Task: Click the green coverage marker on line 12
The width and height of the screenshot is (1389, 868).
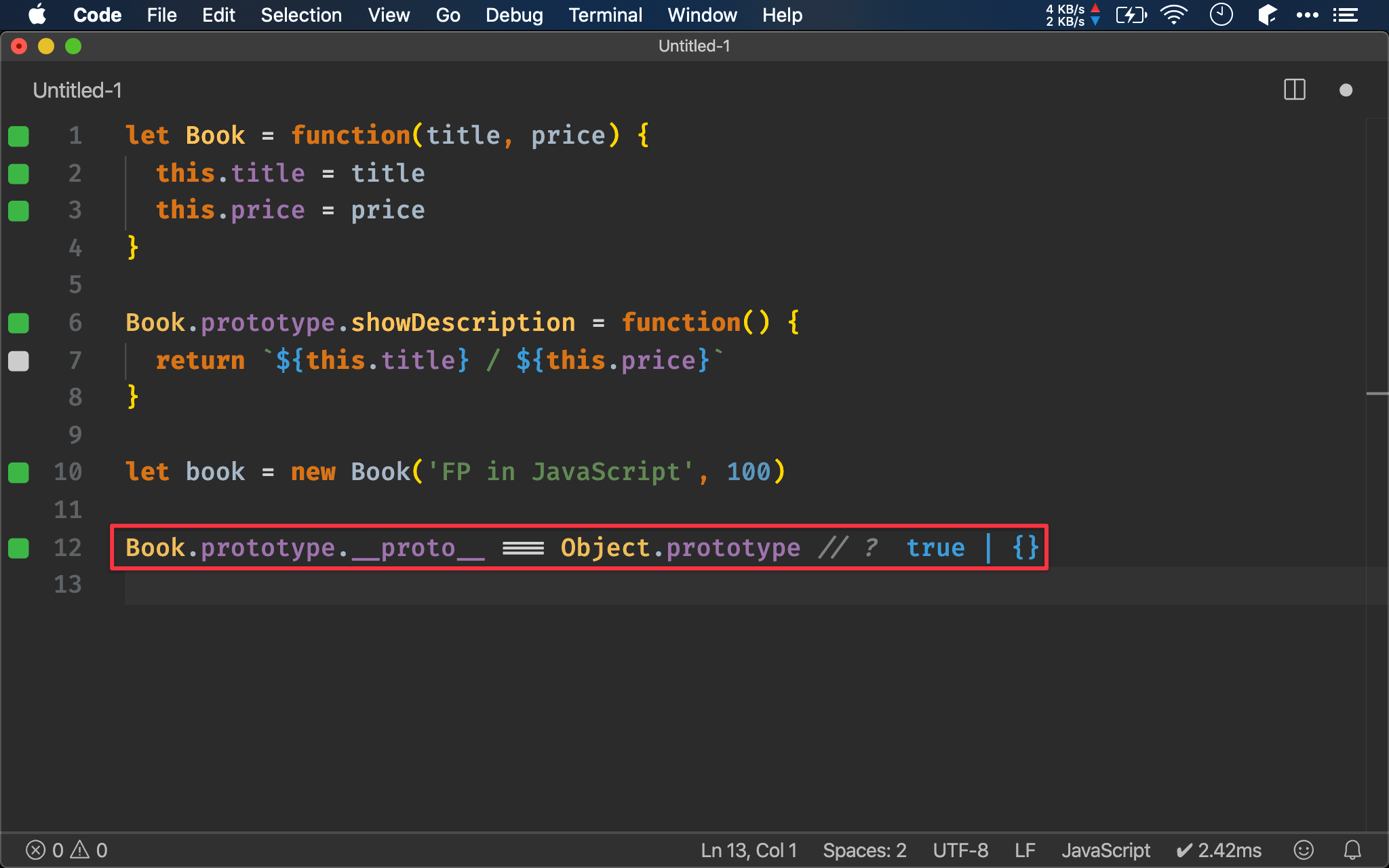Action: 18,548
